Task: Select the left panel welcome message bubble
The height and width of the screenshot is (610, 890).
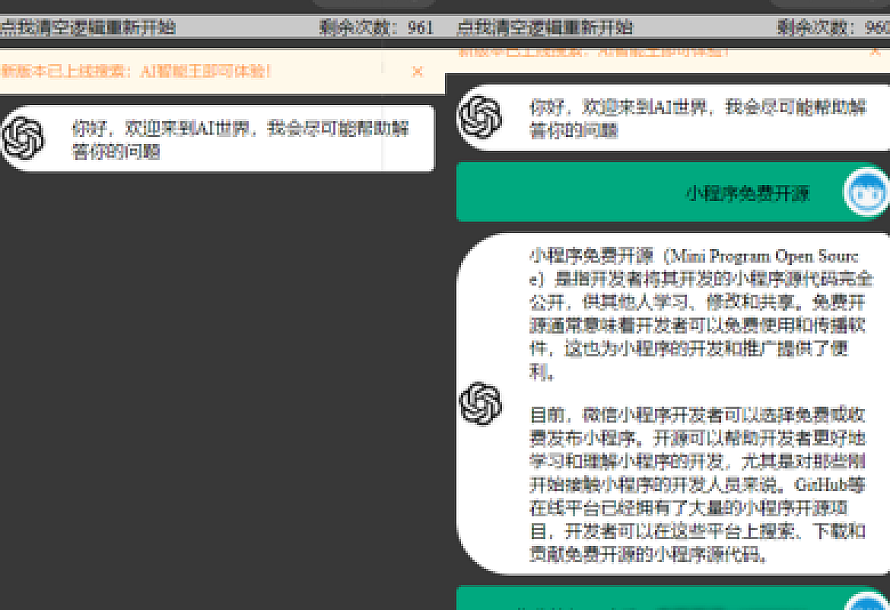Action: (240, 139)
